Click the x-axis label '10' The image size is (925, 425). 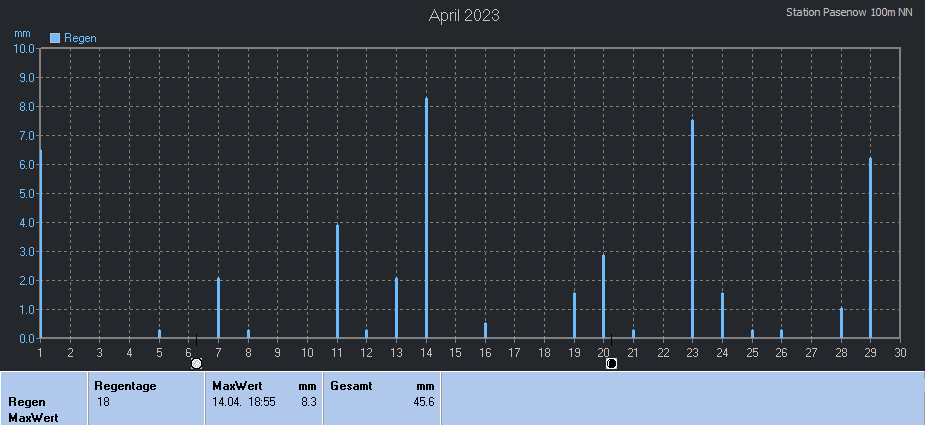pos(307,353)
